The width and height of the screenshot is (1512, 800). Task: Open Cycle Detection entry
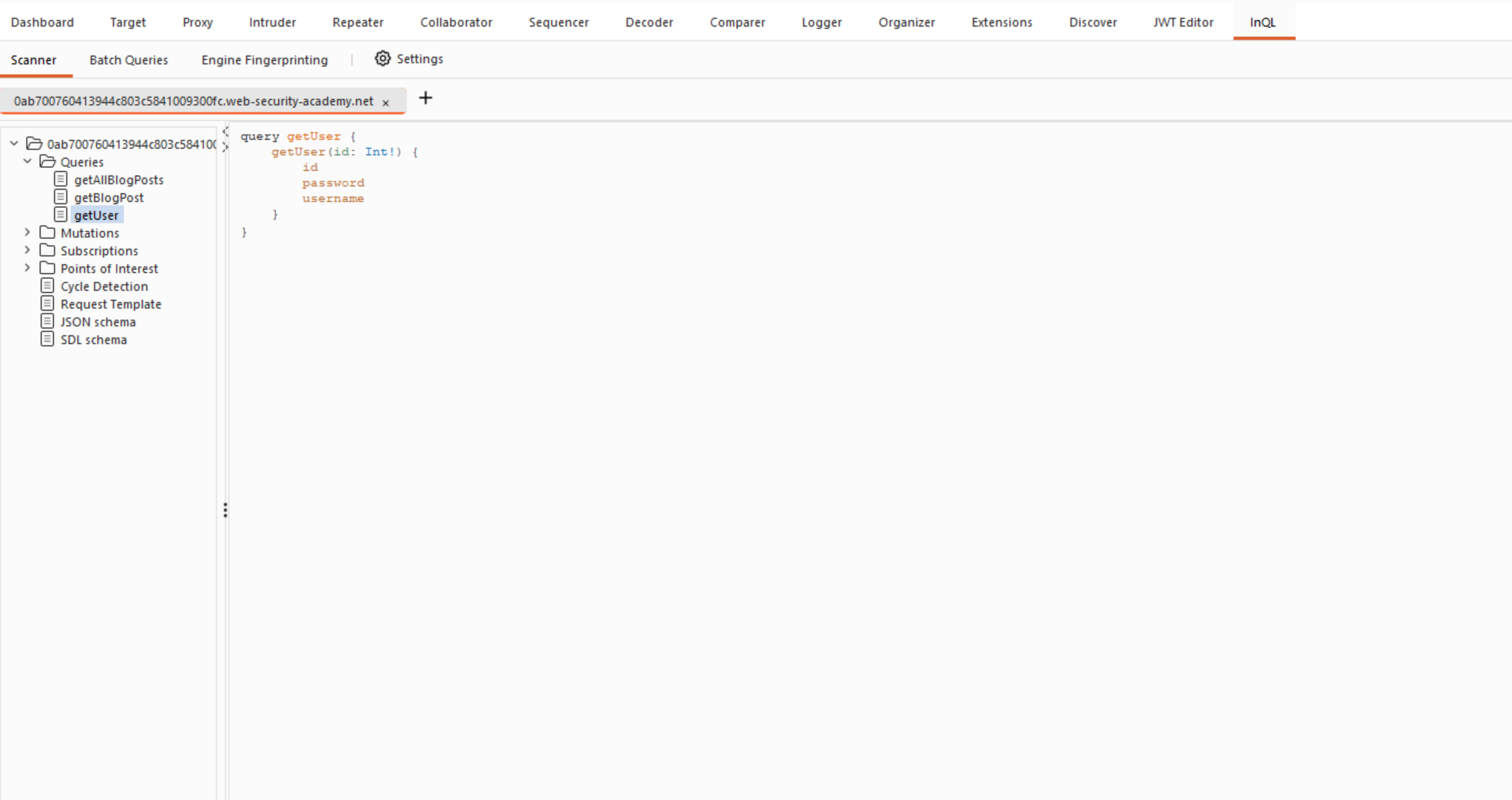(x=104, y=286)
